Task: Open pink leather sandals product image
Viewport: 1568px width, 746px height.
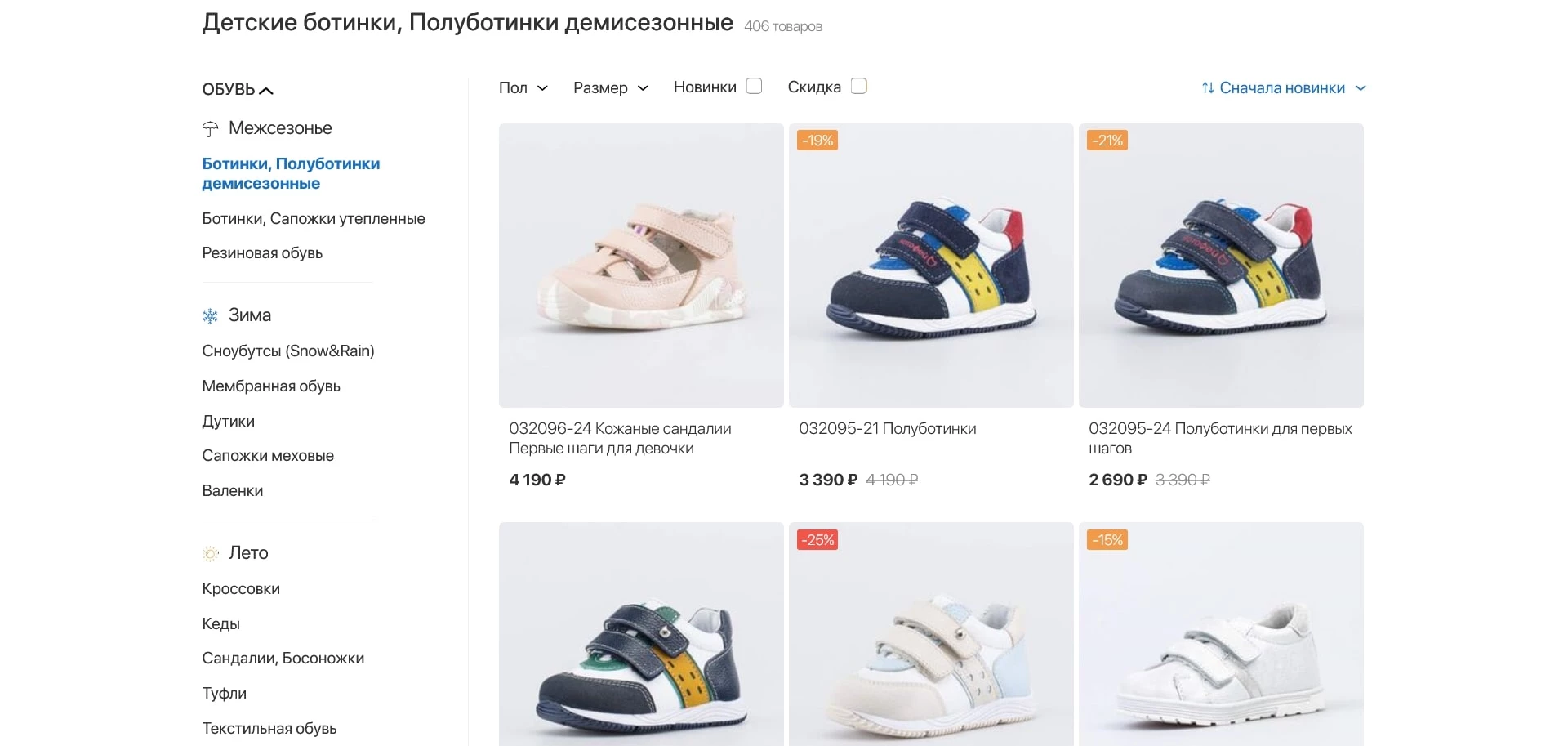Action: click(x=641, y=266)
